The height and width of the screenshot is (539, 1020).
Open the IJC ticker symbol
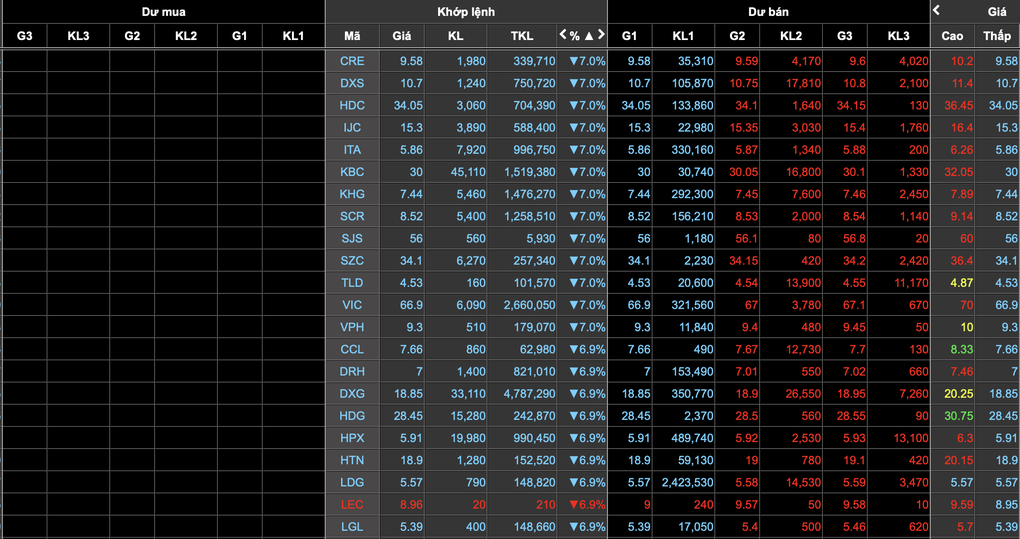(352, 127)
